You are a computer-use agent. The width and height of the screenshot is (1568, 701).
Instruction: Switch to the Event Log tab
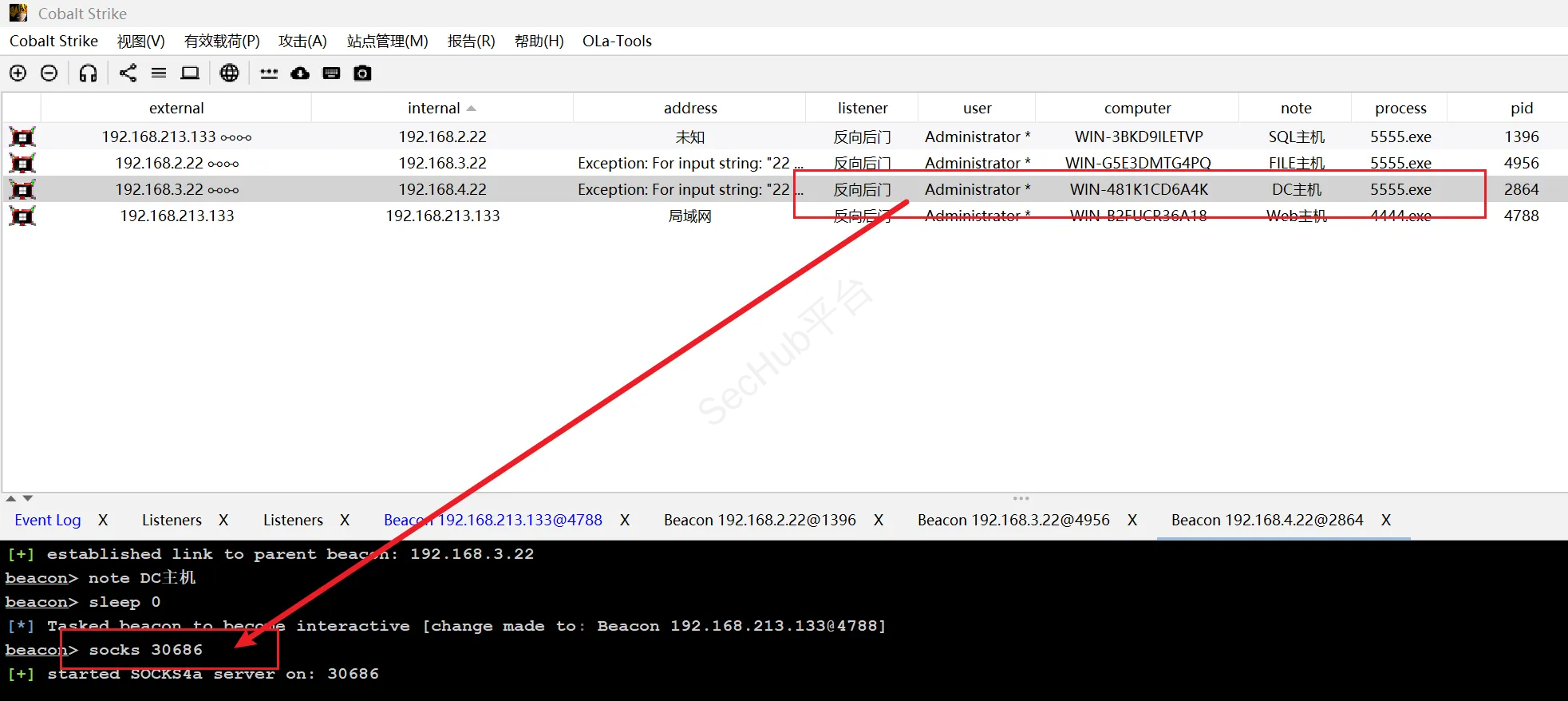coord(48,520)
